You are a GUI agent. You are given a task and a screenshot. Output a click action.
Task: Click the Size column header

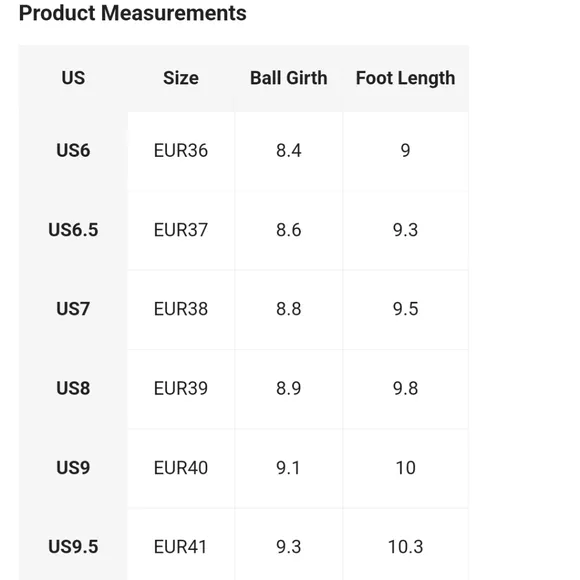181,78
